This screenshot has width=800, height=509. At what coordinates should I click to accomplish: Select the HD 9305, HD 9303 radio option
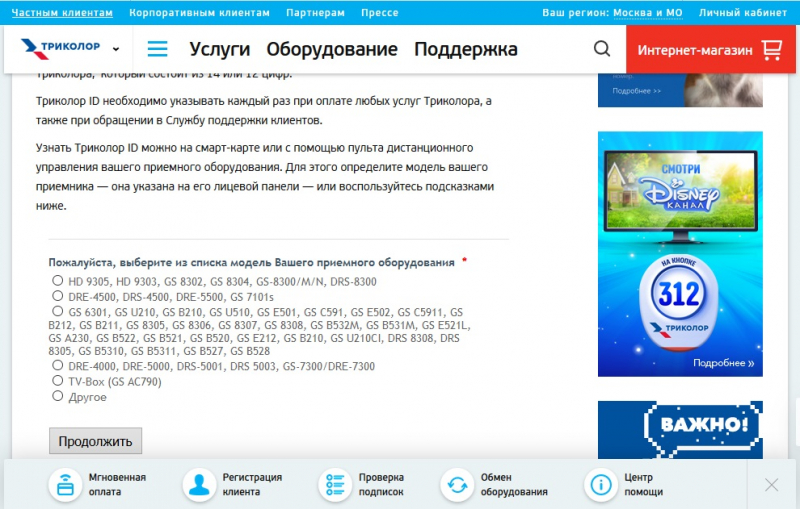click(57, 282)
